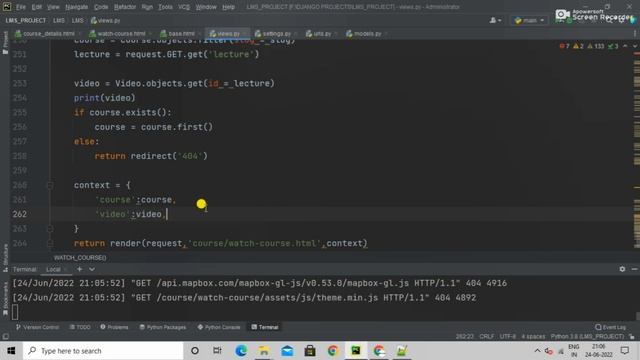Image resolution: width=640 pixels, height=360 pixels.
Task: Open File Explorer from the taskbar
Action: tap(264, 351)
